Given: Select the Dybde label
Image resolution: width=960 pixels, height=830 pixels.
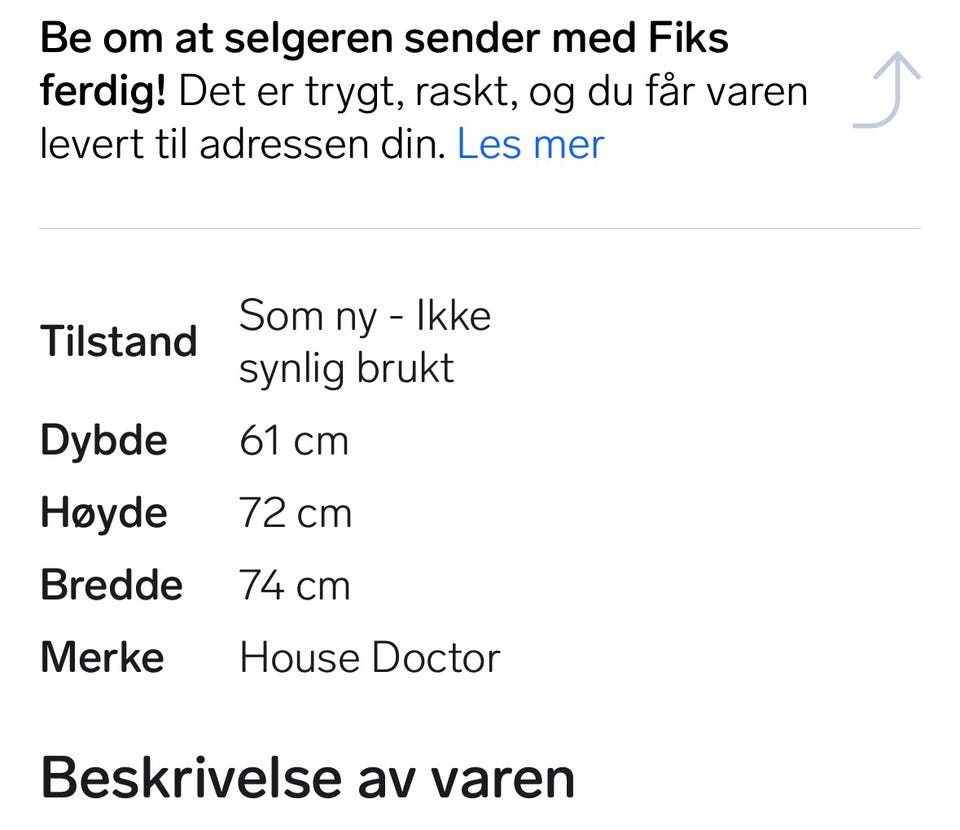Looking at the screenshot, I should 103,441.
